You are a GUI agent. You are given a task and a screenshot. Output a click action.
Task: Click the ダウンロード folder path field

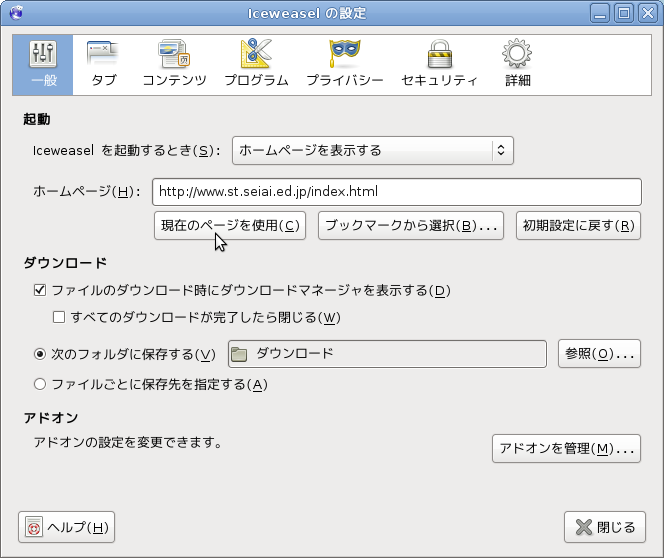(x=387, y=354)
